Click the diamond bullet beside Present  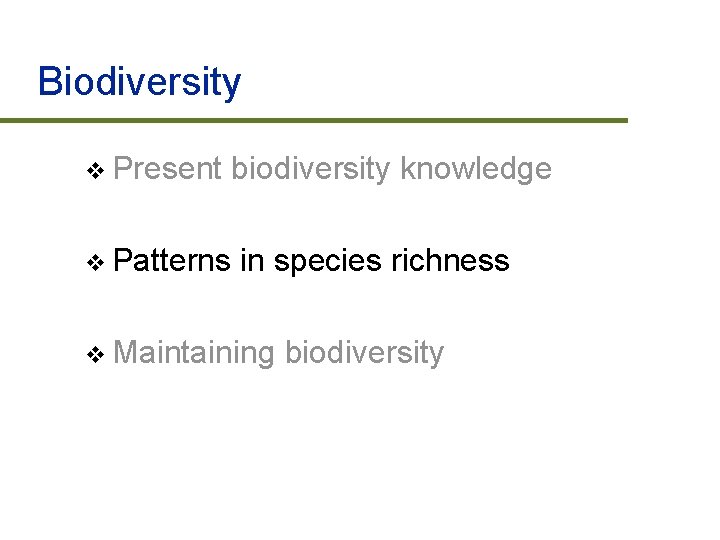(x=96, y=171)
